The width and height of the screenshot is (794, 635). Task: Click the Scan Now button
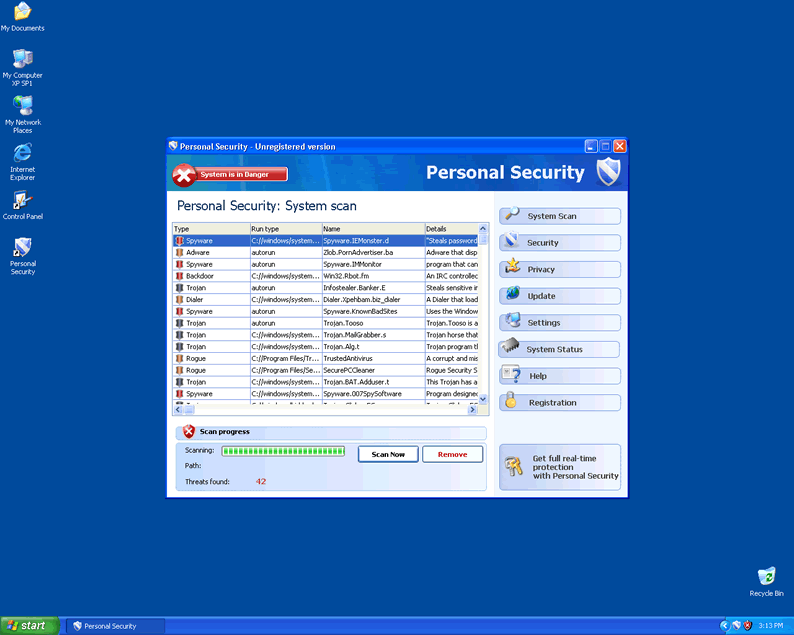388,454
